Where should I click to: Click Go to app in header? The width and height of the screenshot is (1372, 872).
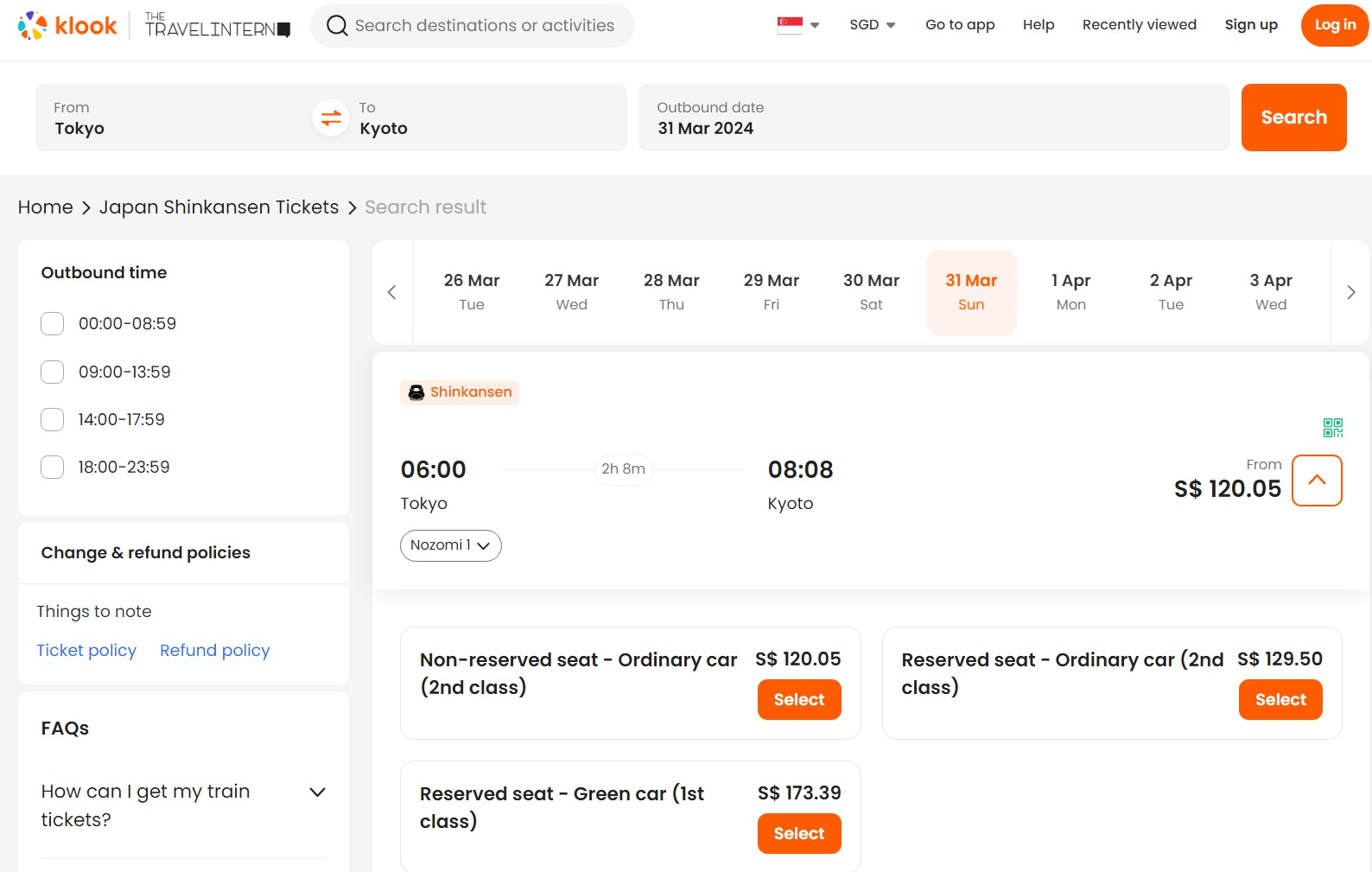(x=960, y=25)
